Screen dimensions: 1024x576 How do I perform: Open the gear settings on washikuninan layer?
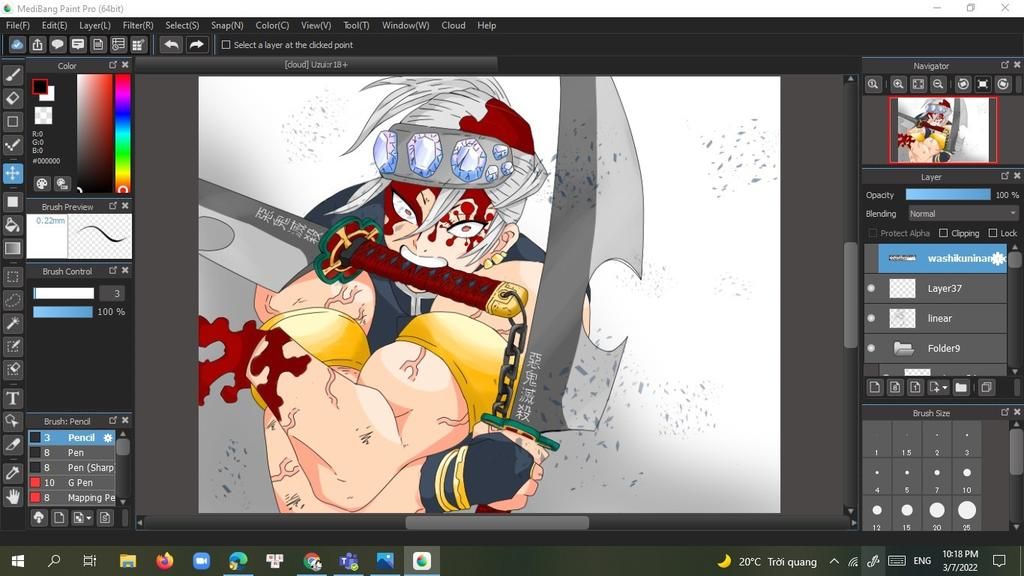click(999, 259)
